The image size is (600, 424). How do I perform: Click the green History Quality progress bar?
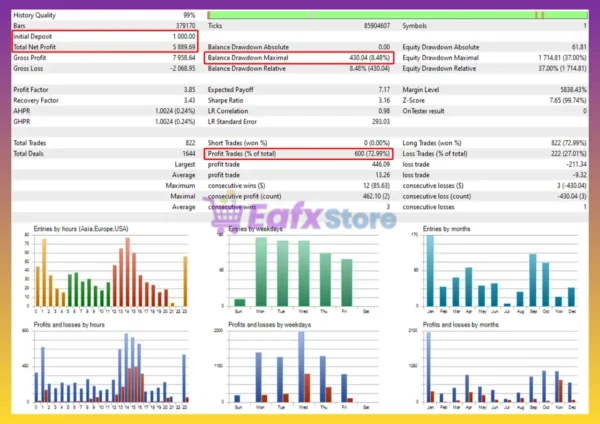point(398,15)
